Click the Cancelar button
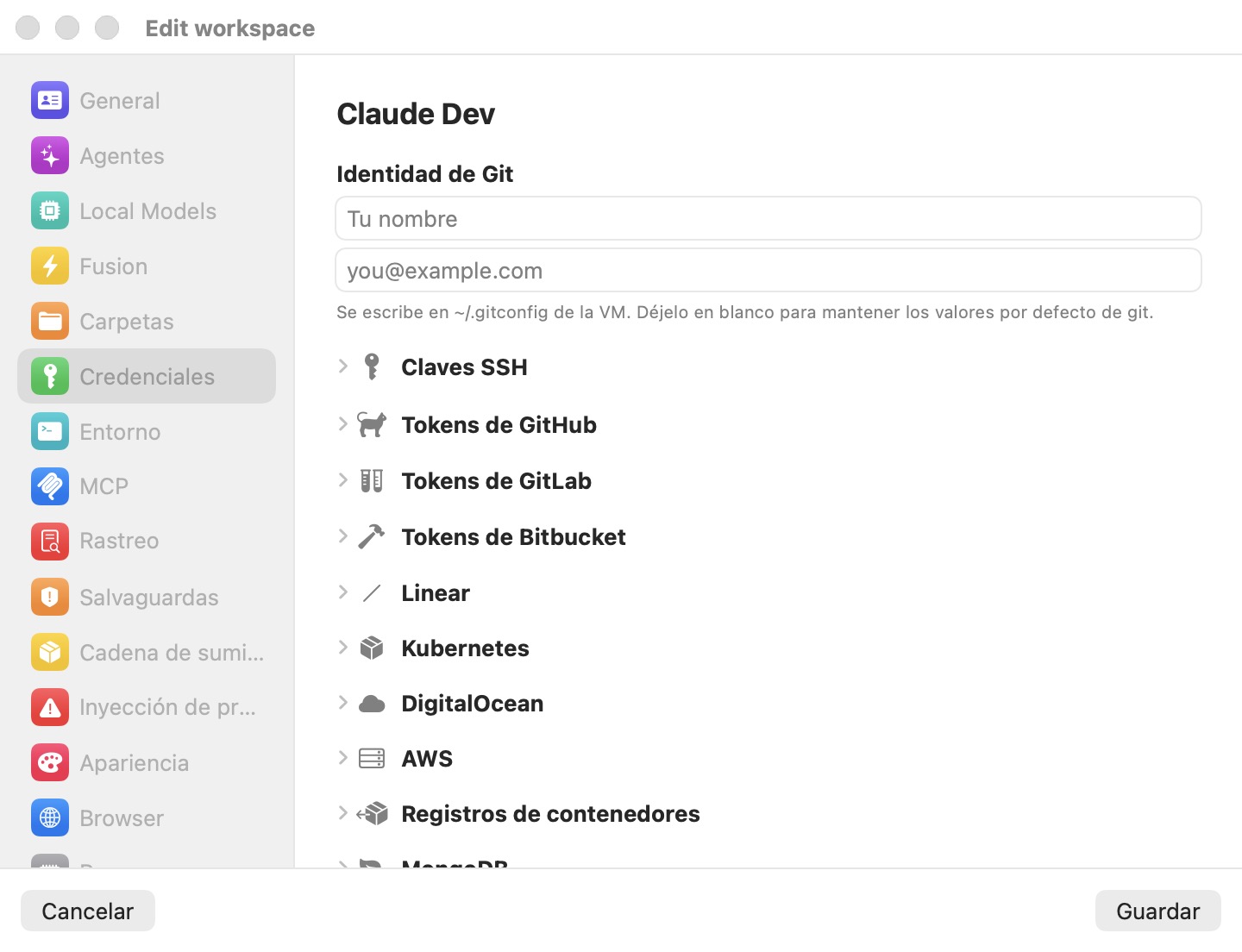Viewport: 1242px width, 952px height. click(x=88, y=911)
